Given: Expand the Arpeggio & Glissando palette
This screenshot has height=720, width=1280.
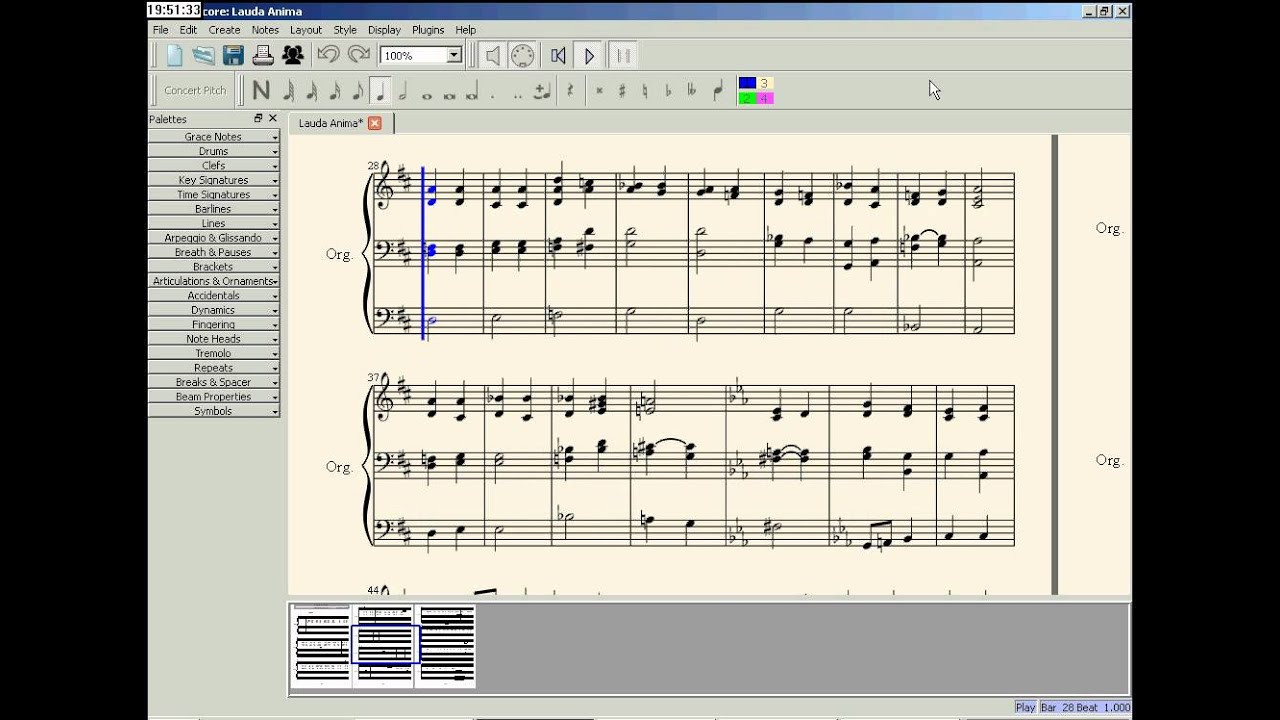Looking at the screenshot, I should 213,238.
